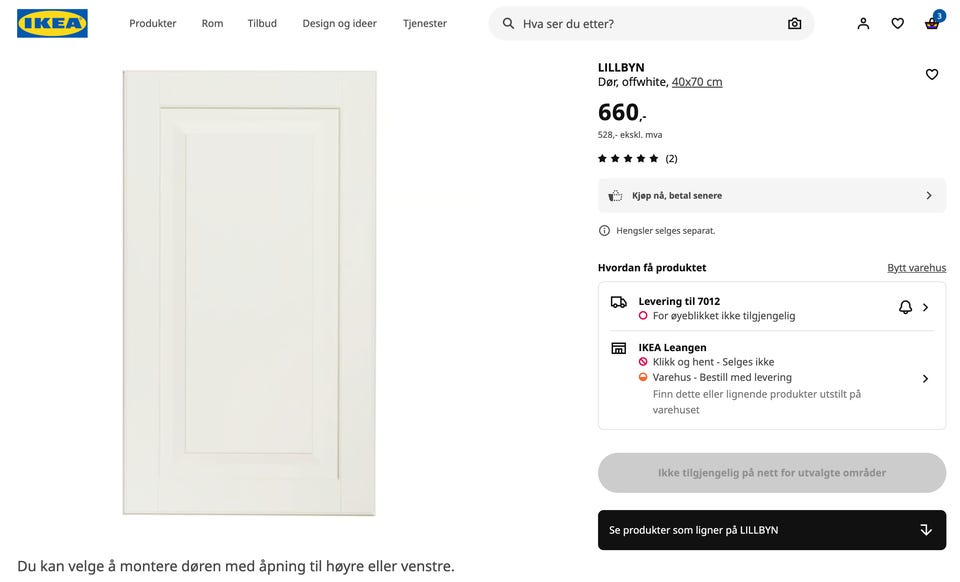Click the magnifying glass search icon
960x582 pixels.
point(508,23)
